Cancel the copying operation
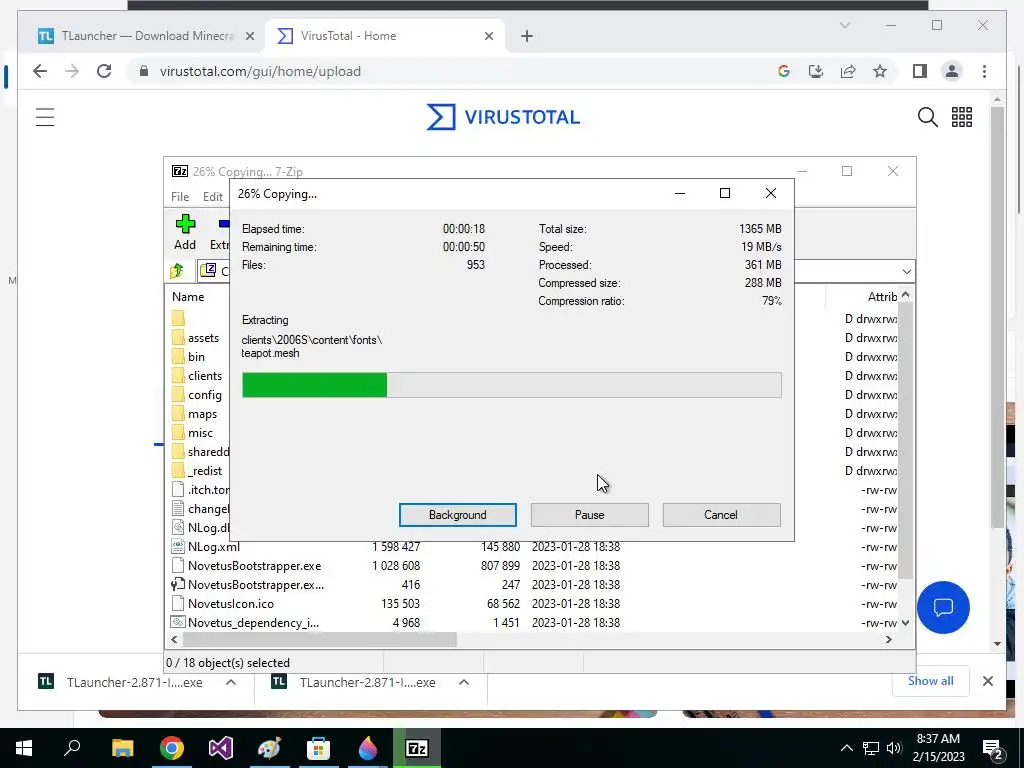 click(x=721, y=515)
